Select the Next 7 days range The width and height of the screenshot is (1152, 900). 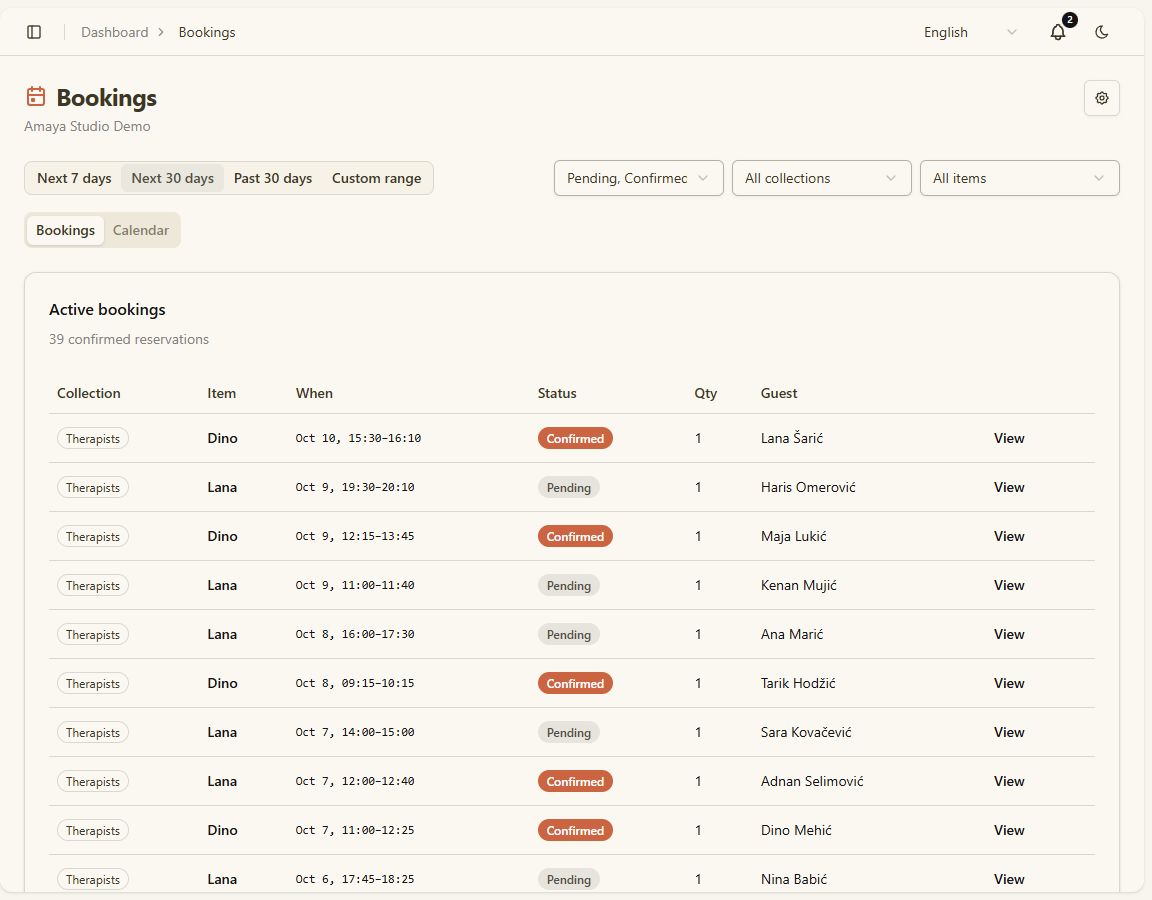[x=74, y=178]
